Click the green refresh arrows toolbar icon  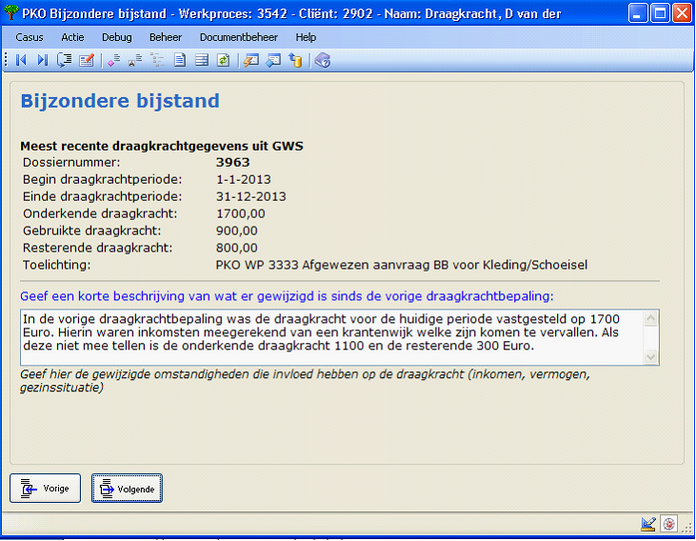tap(223, 60)
